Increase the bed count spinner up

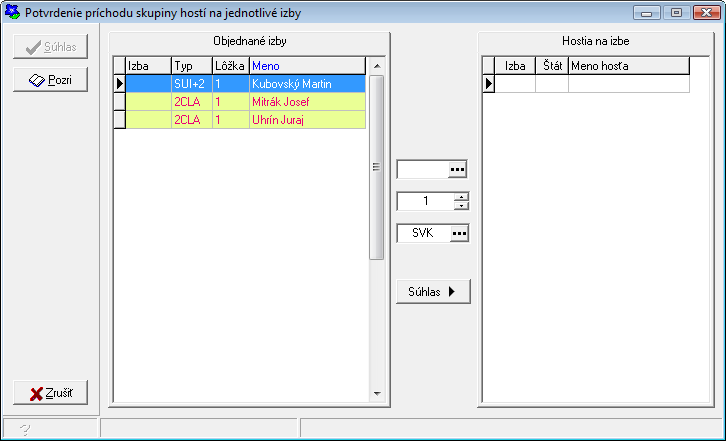(x=460, y=197)
